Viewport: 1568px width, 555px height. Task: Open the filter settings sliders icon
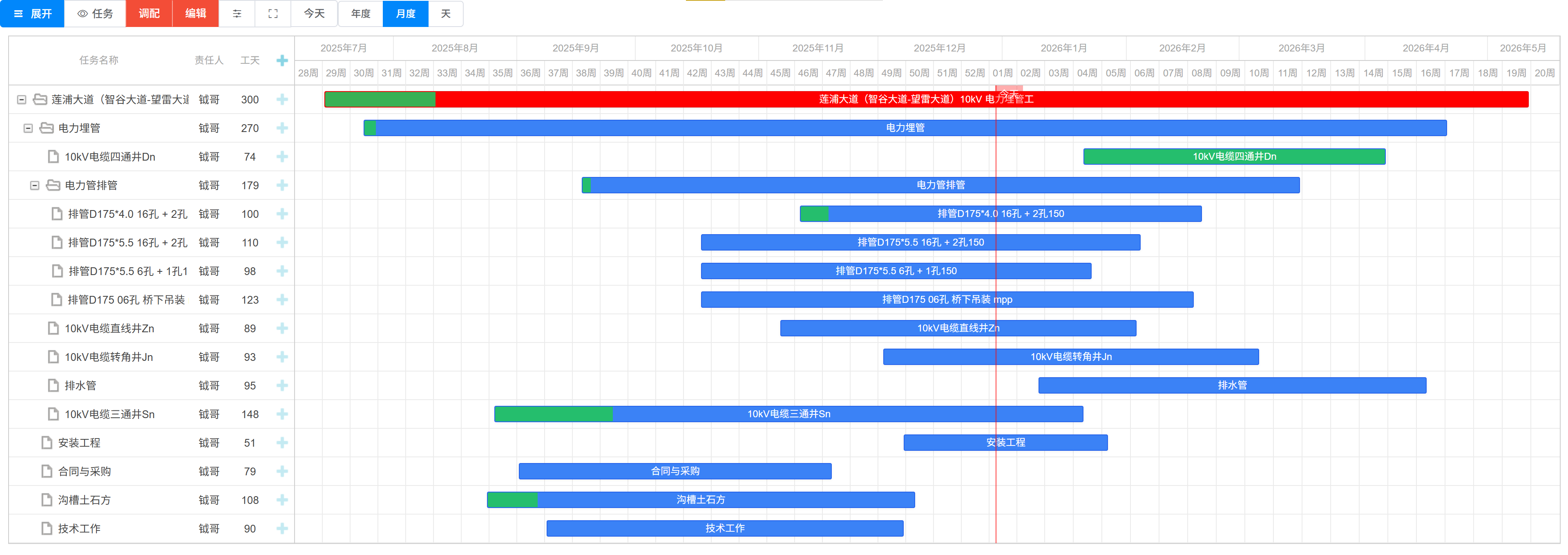pyautogui.click(x=237, y=13)
